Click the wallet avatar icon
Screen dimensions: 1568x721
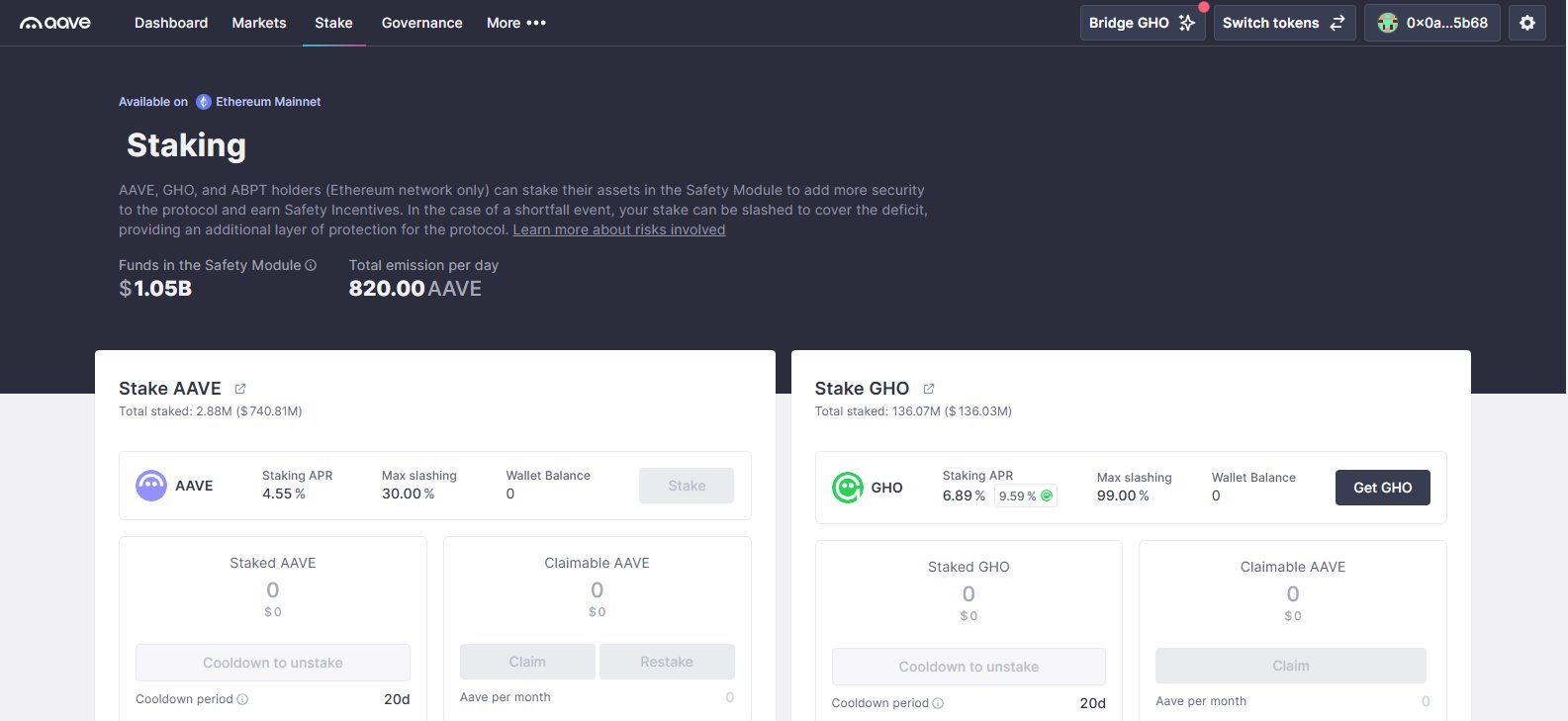(x=1387, y=23)
